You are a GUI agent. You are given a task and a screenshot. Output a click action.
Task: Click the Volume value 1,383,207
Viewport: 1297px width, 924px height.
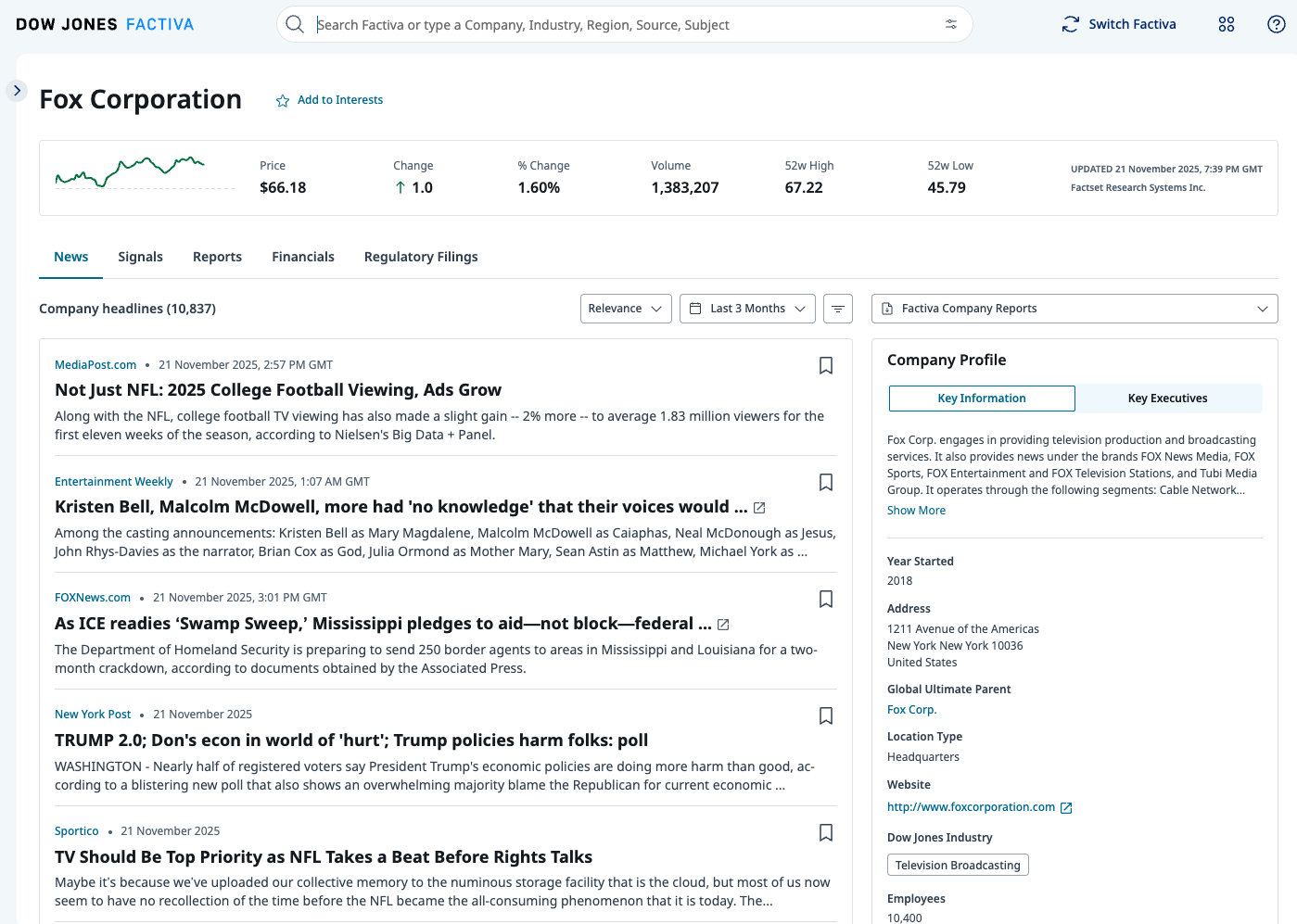click(685, 187)
